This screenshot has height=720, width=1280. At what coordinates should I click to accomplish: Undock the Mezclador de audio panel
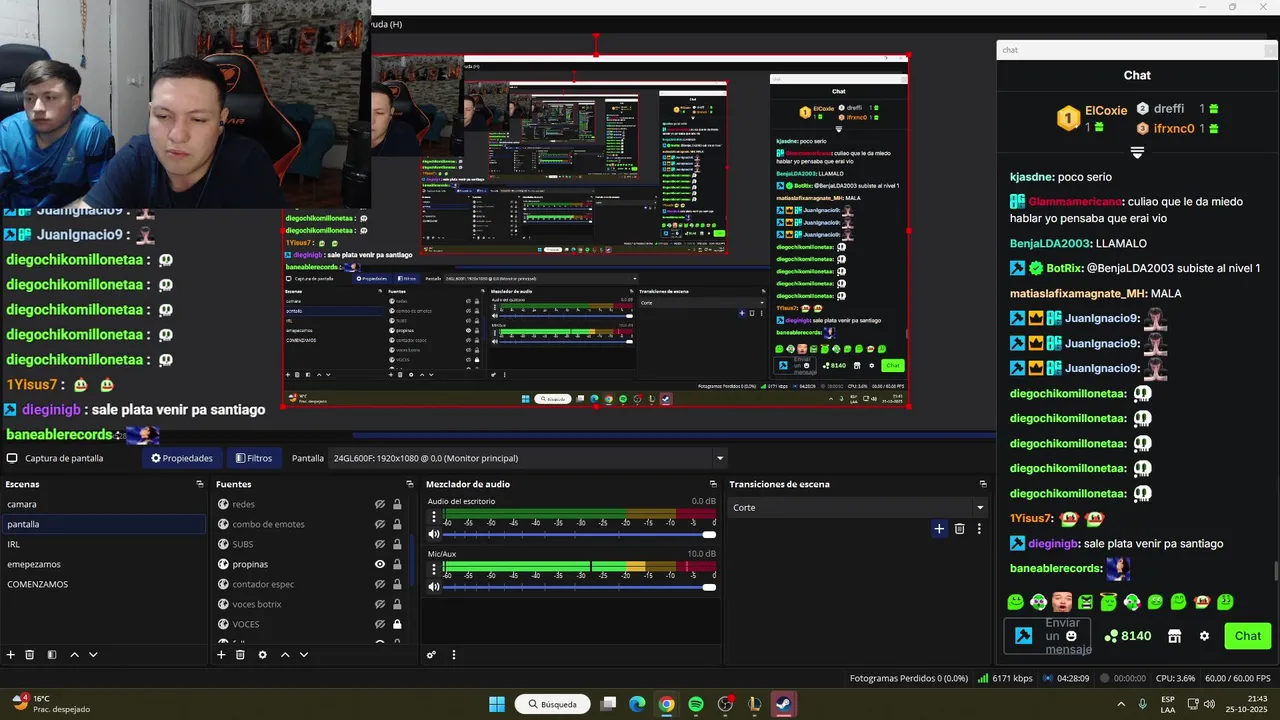(x=713, y=484)
